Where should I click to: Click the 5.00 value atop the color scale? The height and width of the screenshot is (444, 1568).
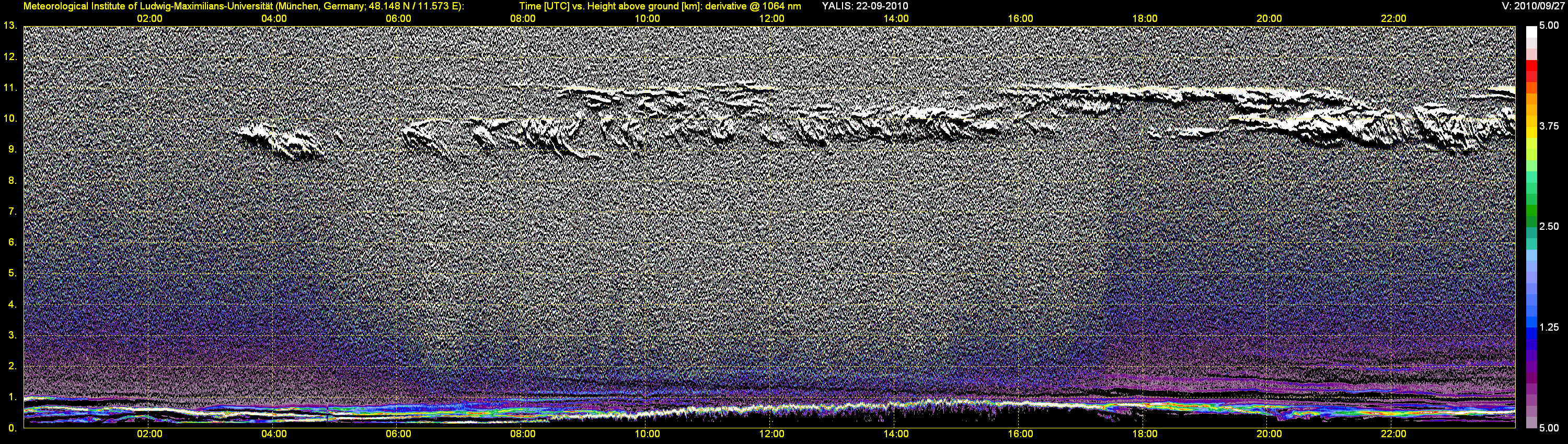(x=1549, y=26)
